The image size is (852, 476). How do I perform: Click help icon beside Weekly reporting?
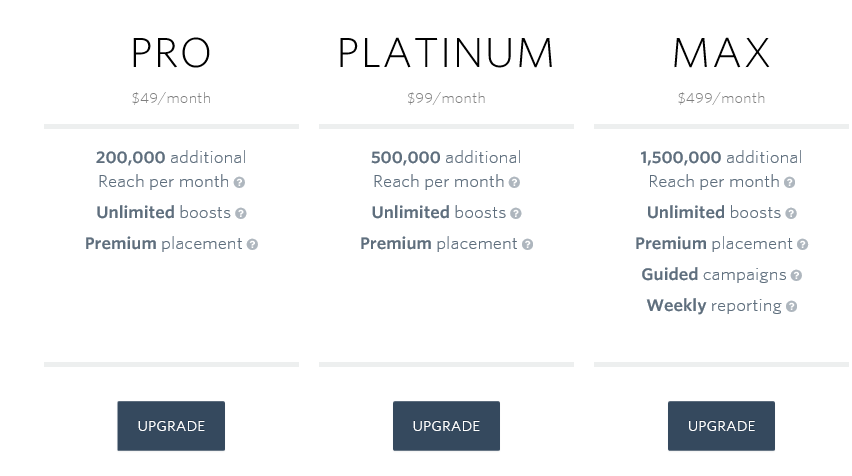coord(791,306)
